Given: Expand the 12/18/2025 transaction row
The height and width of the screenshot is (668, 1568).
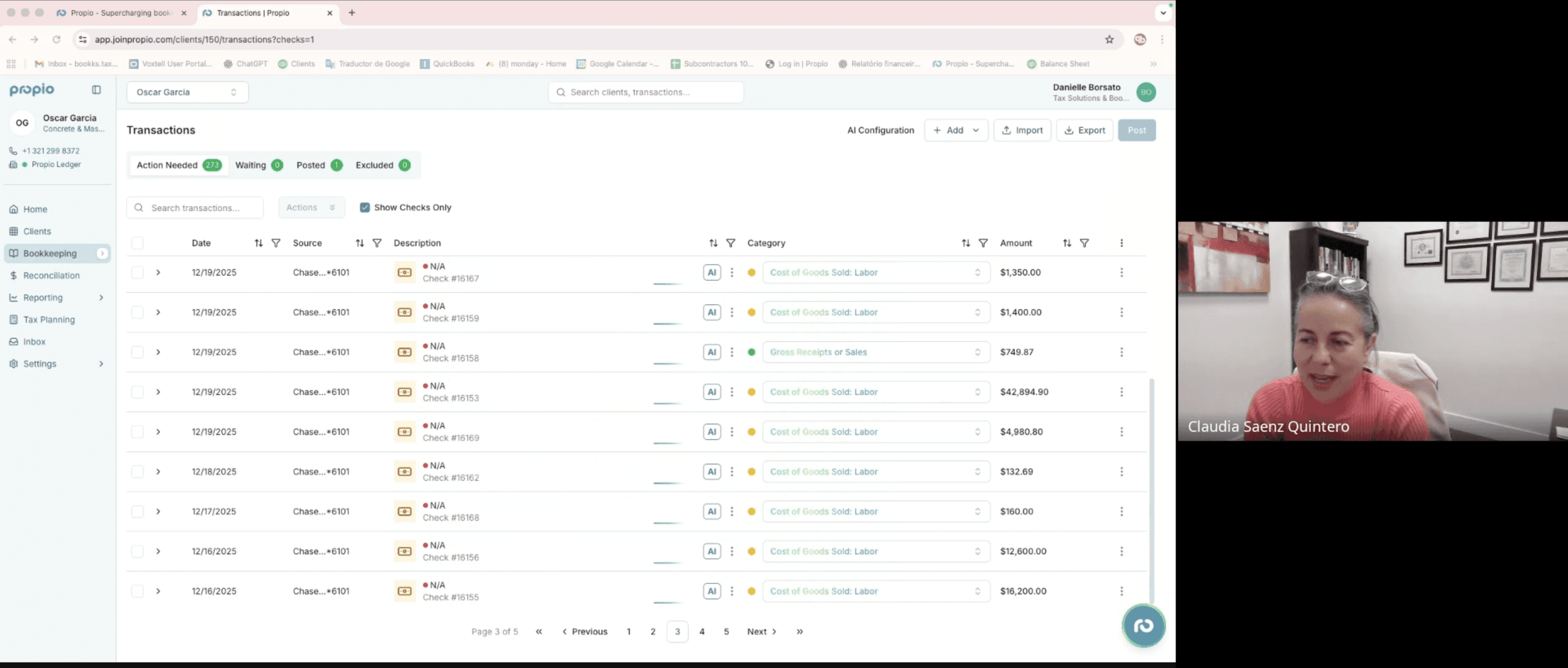Looking at the screenshot, I should [x=158, y=472].
